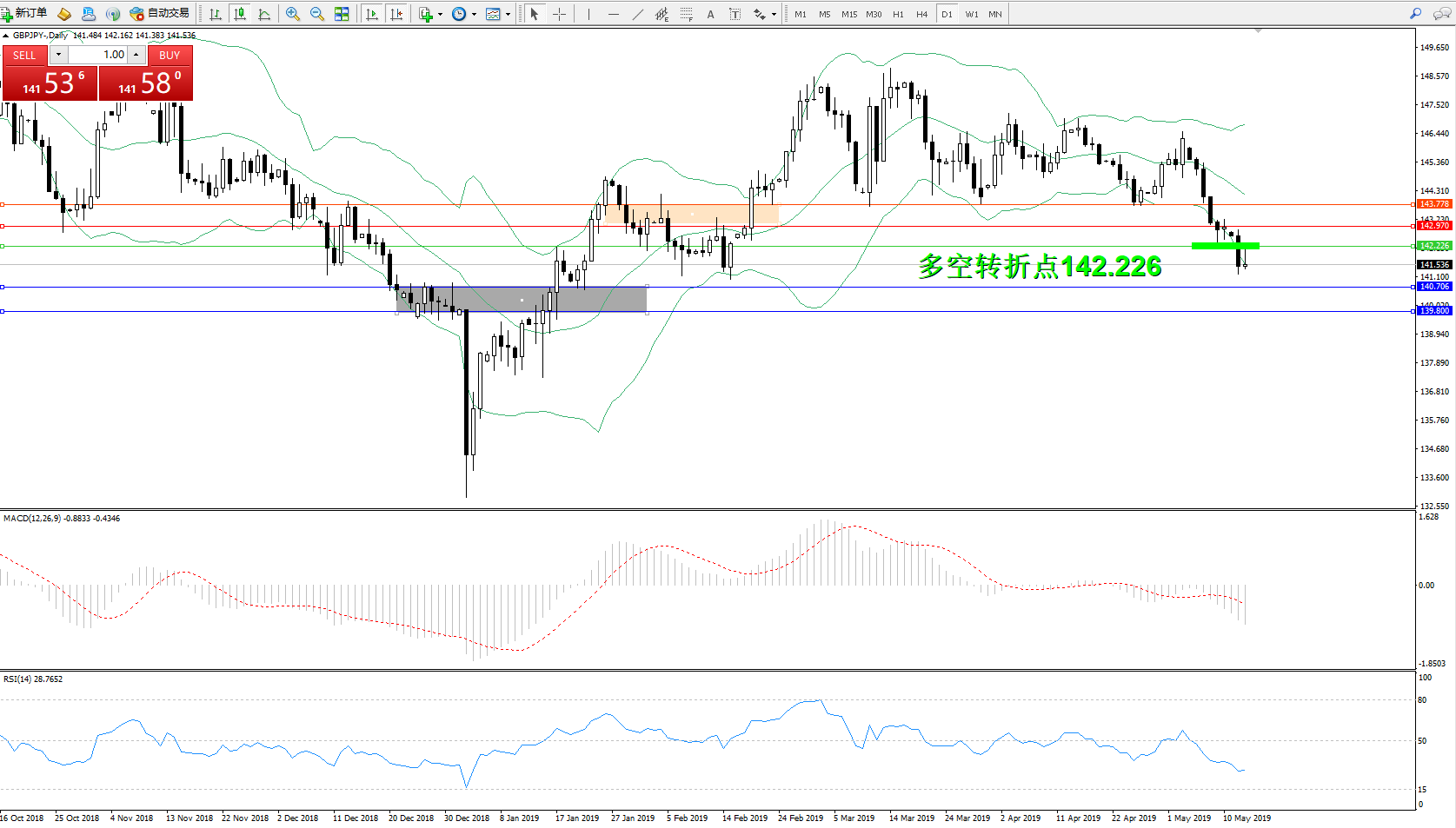Open the chart templates dropdown arrow
Image resolution: width=1456 pixels, height=828 pixels.
click(509, 14)
